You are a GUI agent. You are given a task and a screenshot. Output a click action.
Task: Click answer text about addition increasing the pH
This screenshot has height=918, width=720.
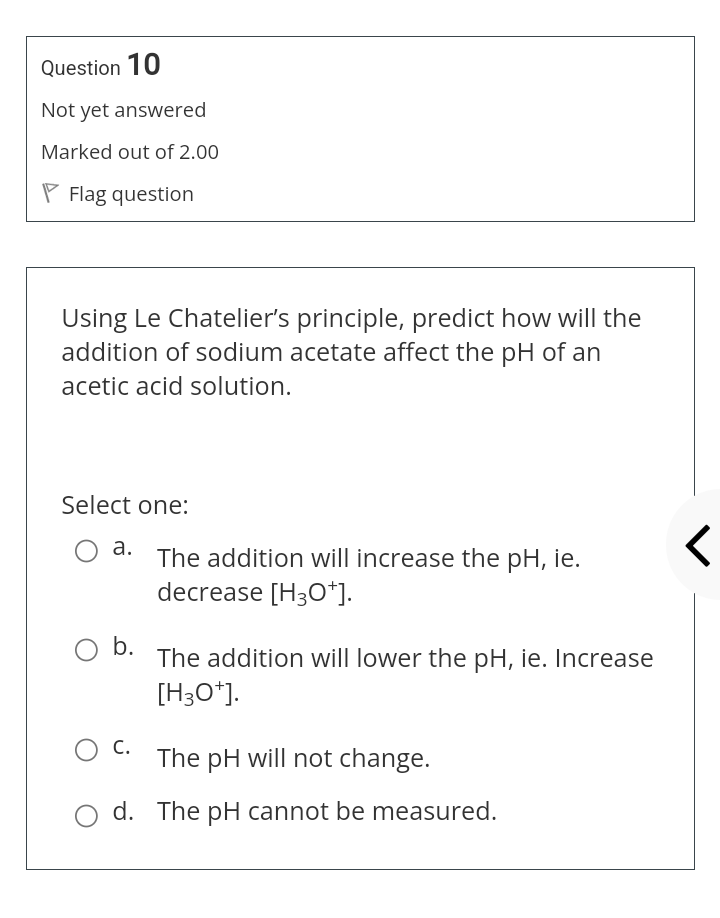click(368, 574)
